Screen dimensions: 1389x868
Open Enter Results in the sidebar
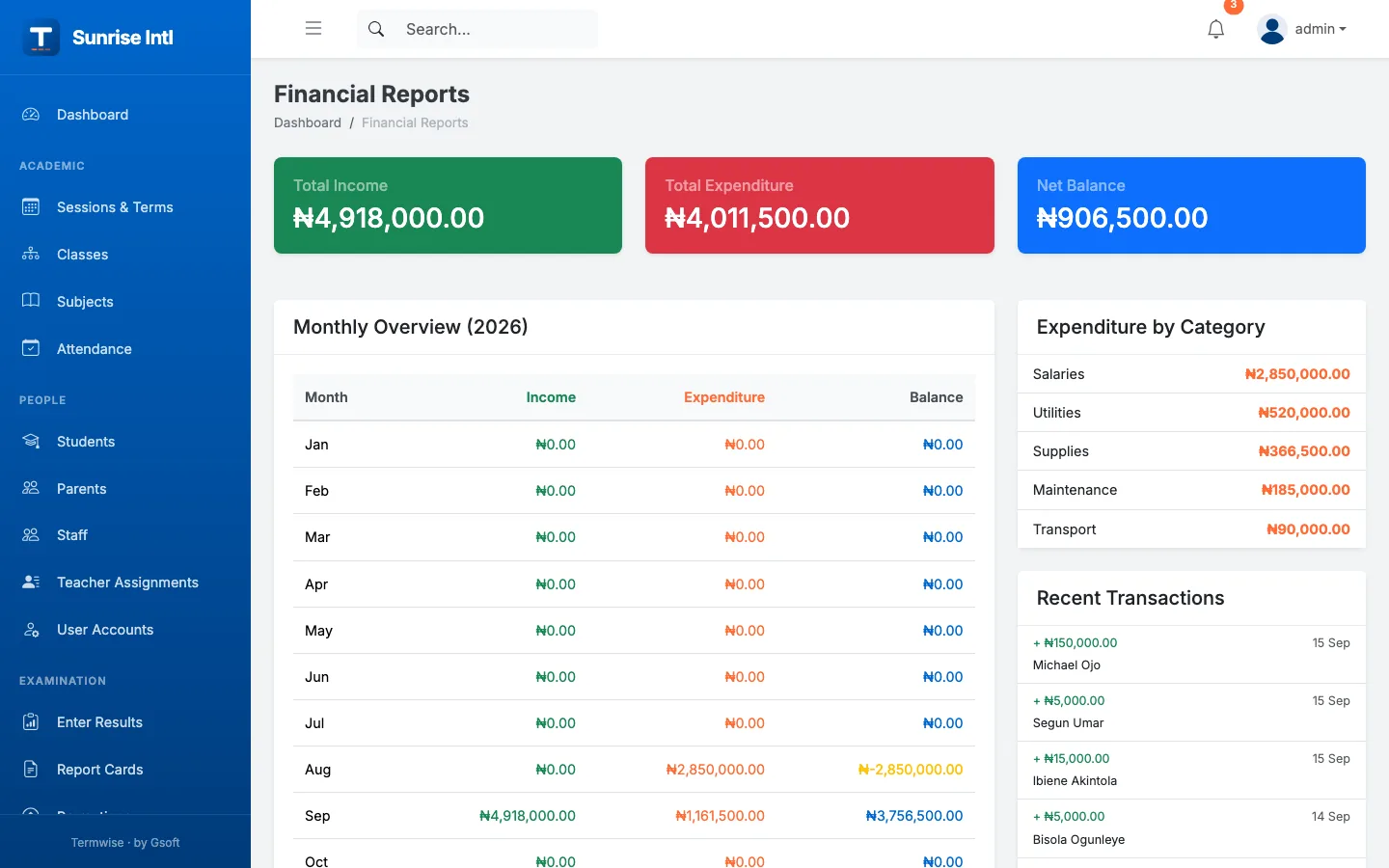pyautogui.click(x=125, y=722)
